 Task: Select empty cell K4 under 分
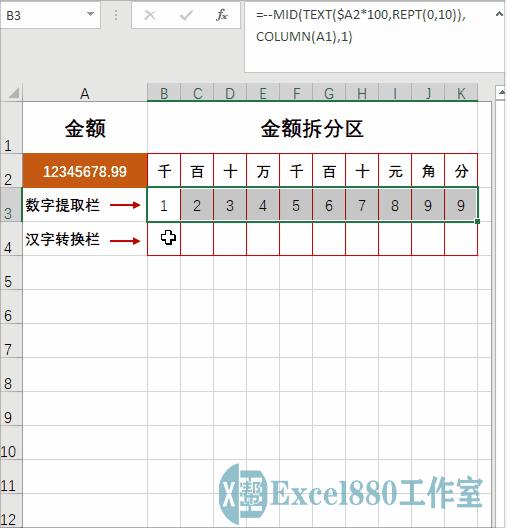point(461,239)
